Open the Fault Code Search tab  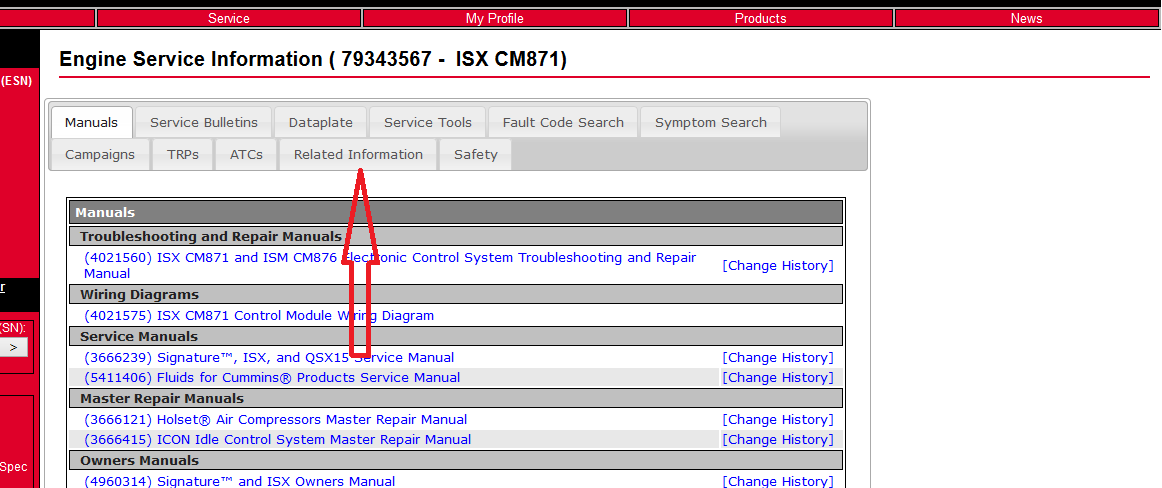tap(563, 122)
